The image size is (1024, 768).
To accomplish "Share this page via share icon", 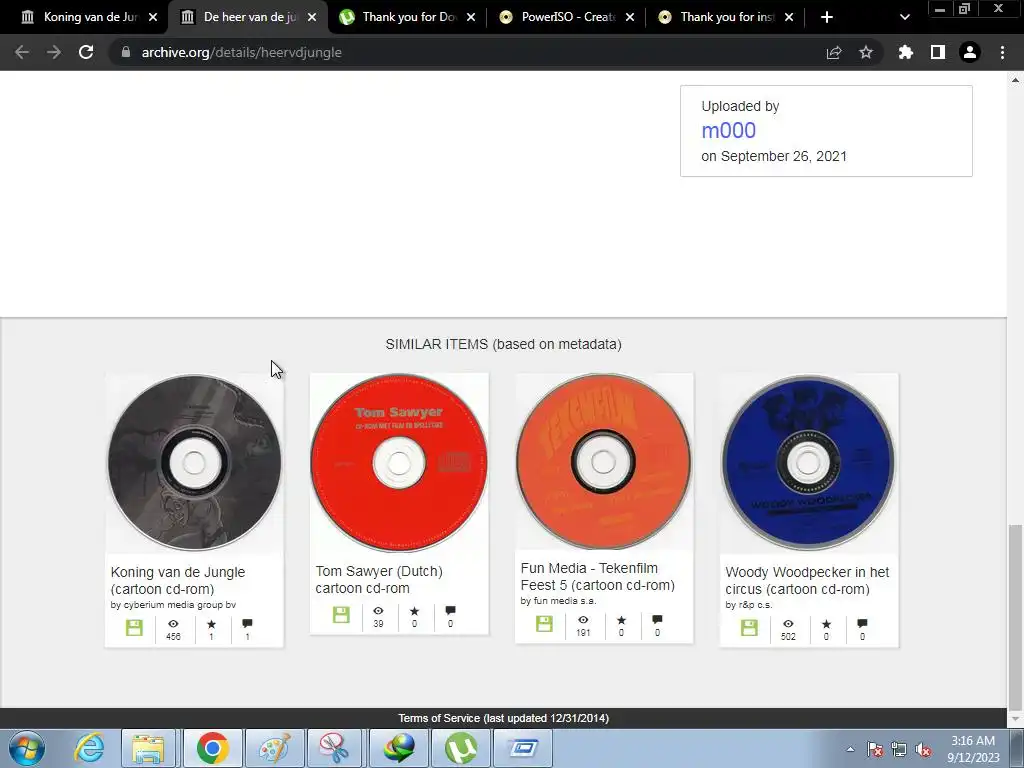I will (x=834, y=52).
